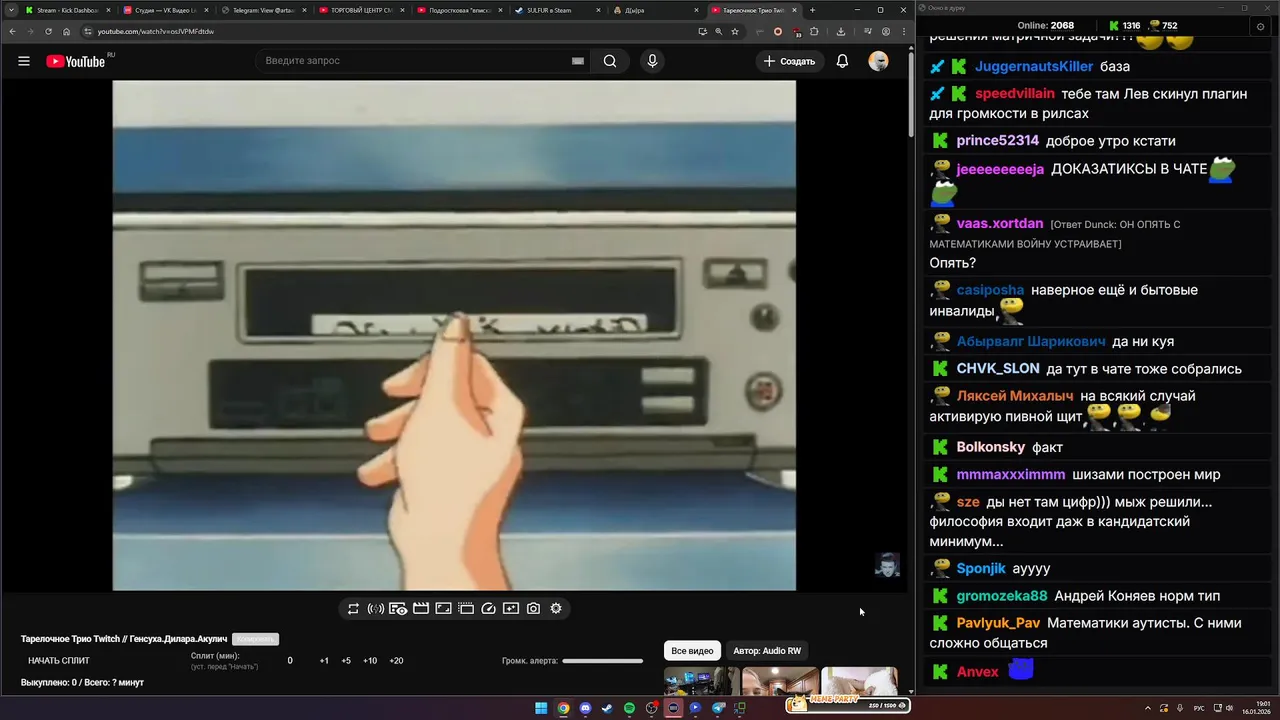Click username JuggernautsKiller in chat
Screen dimensions: 1280x720
tap(1034, 67)
